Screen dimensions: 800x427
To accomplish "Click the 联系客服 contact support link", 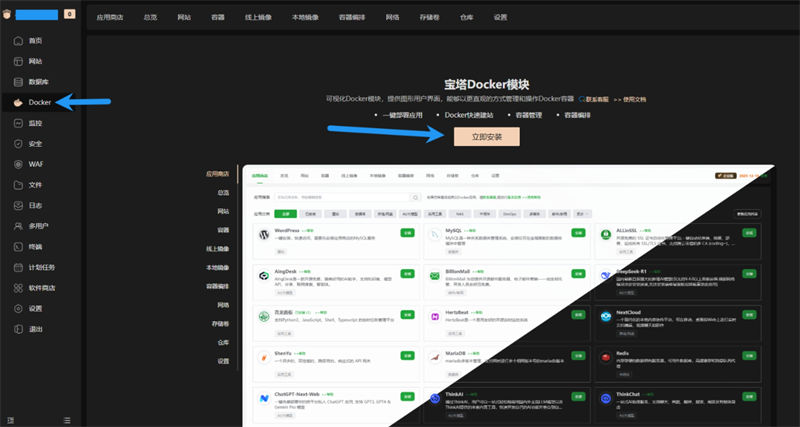I will pos(596,99).
